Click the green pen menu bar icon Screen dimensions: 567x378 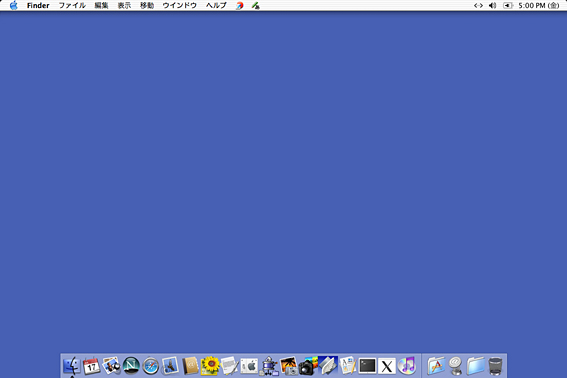click(x=256, y=5)
